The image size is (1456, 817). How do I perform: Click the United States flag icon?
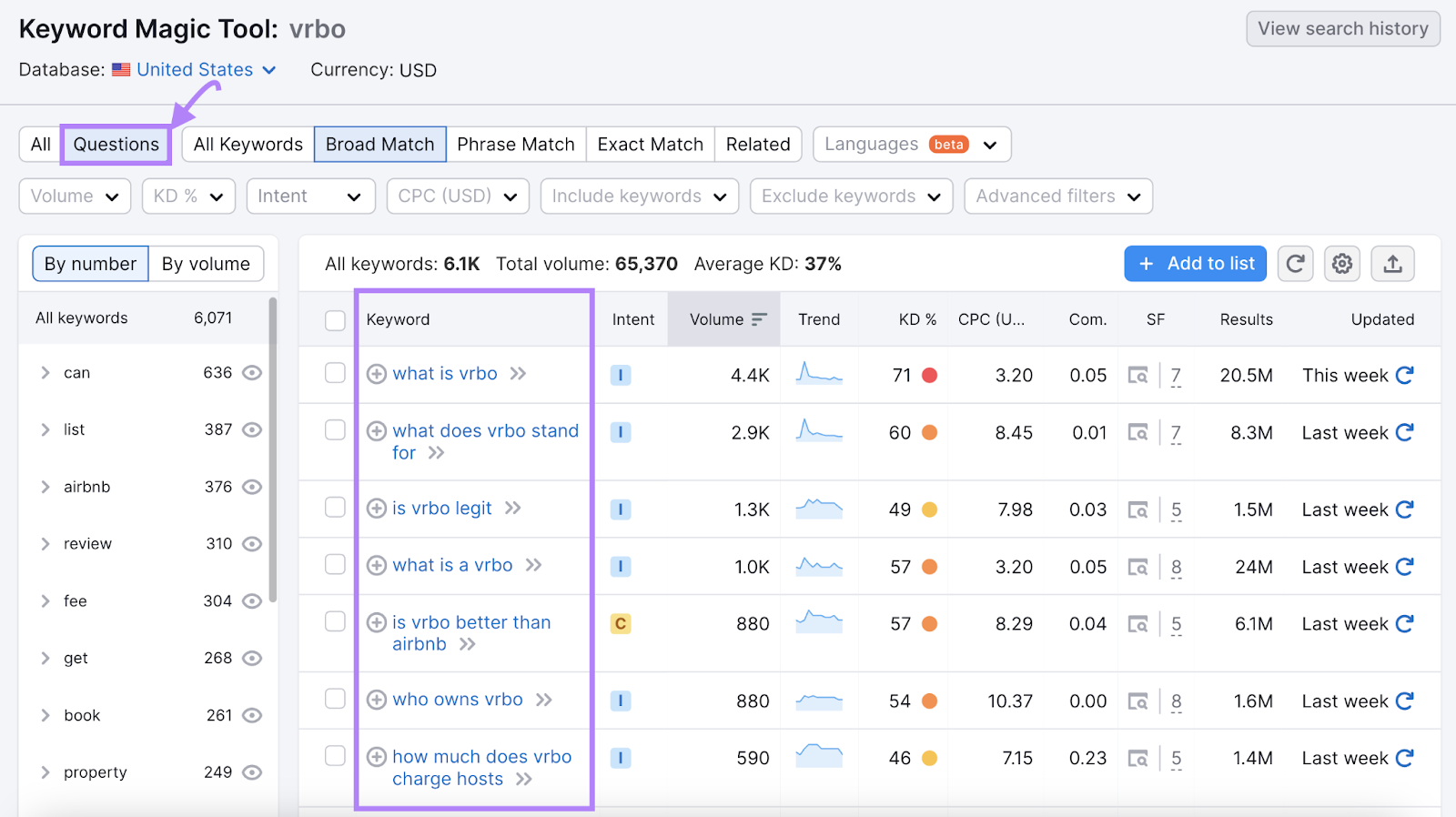point(121,70)
